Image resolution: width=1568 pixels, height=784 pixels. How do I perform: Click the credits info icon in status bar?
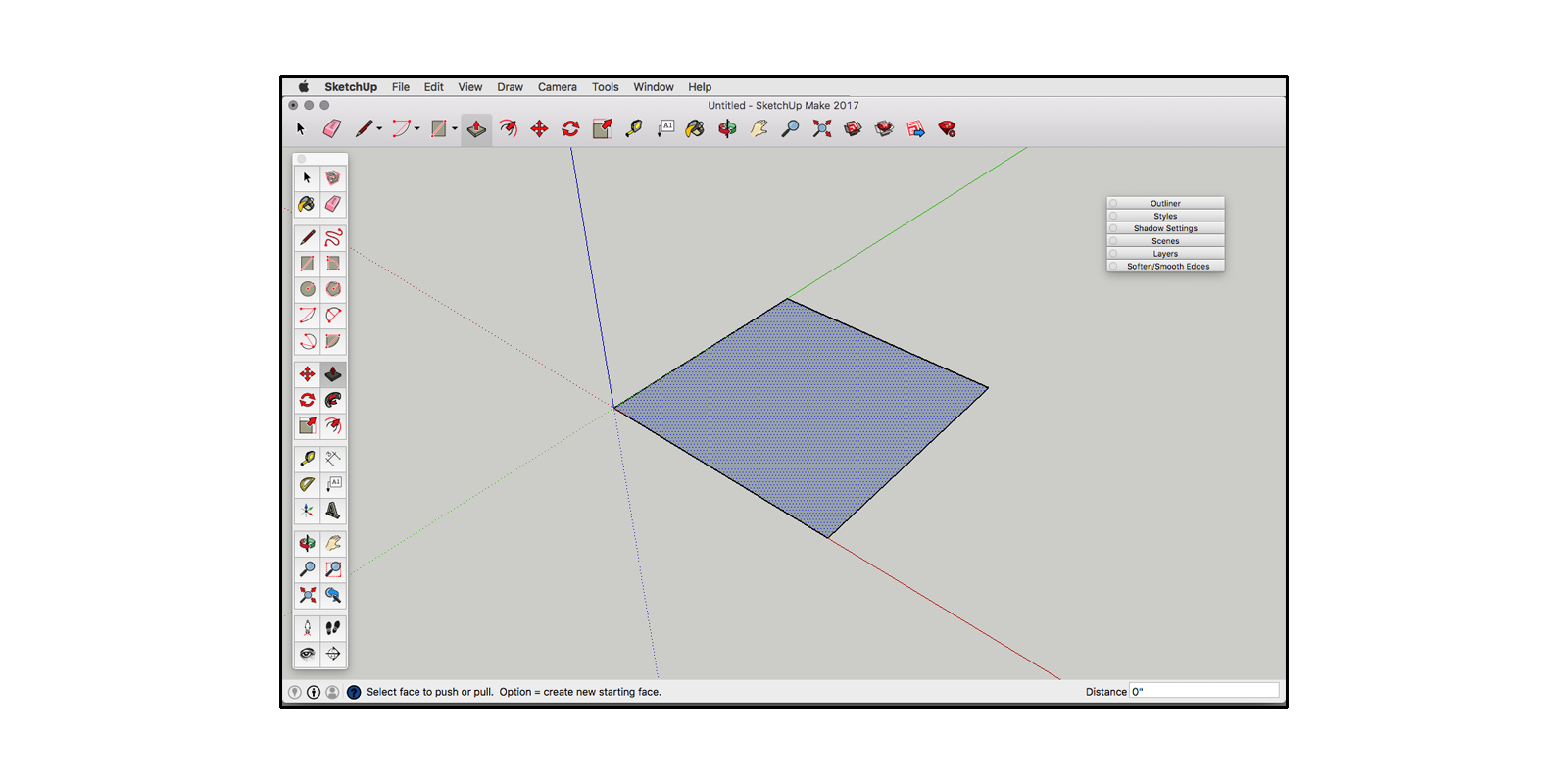[314, 692]
